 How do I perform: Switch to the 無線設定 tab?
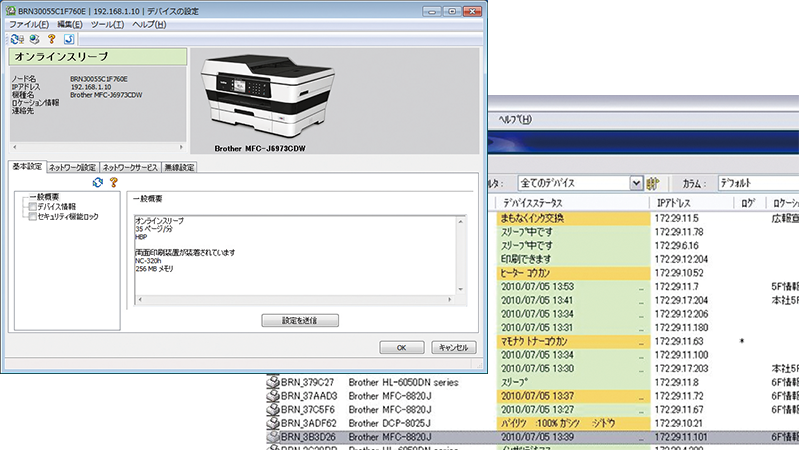pyautogui.click(x=179, y=167)
